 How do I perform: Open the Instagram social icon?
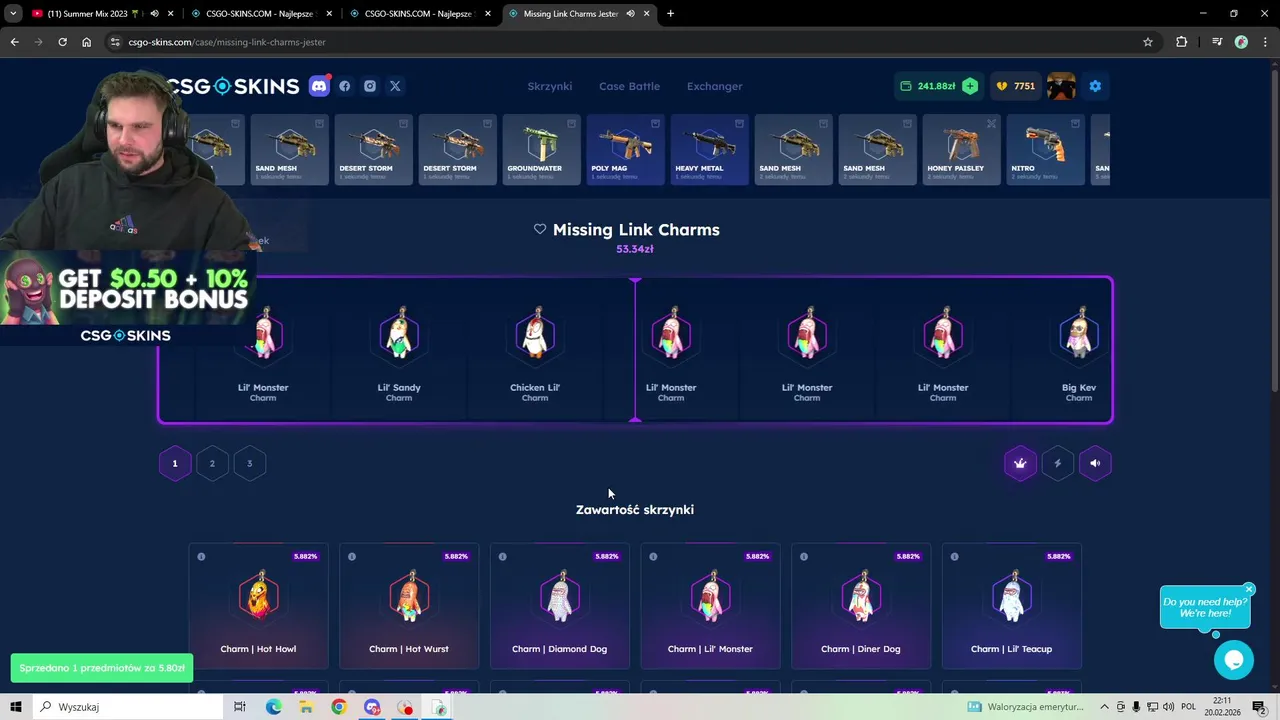370,86
